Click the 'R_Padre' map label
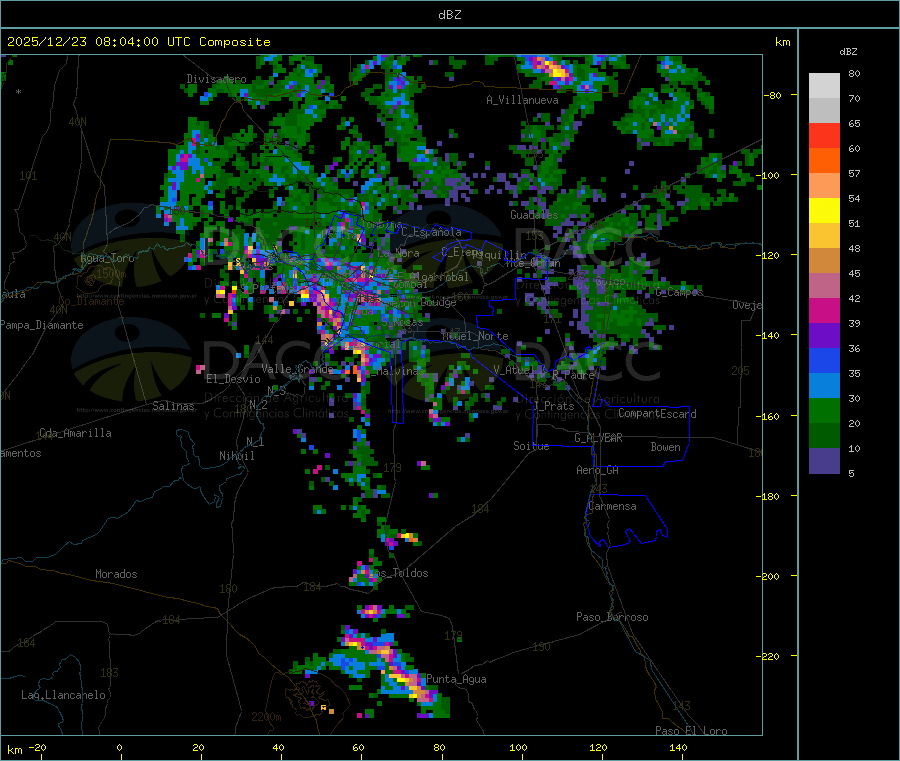The width and height of the screenshot is (900, 761). click(x=573, y=375)
